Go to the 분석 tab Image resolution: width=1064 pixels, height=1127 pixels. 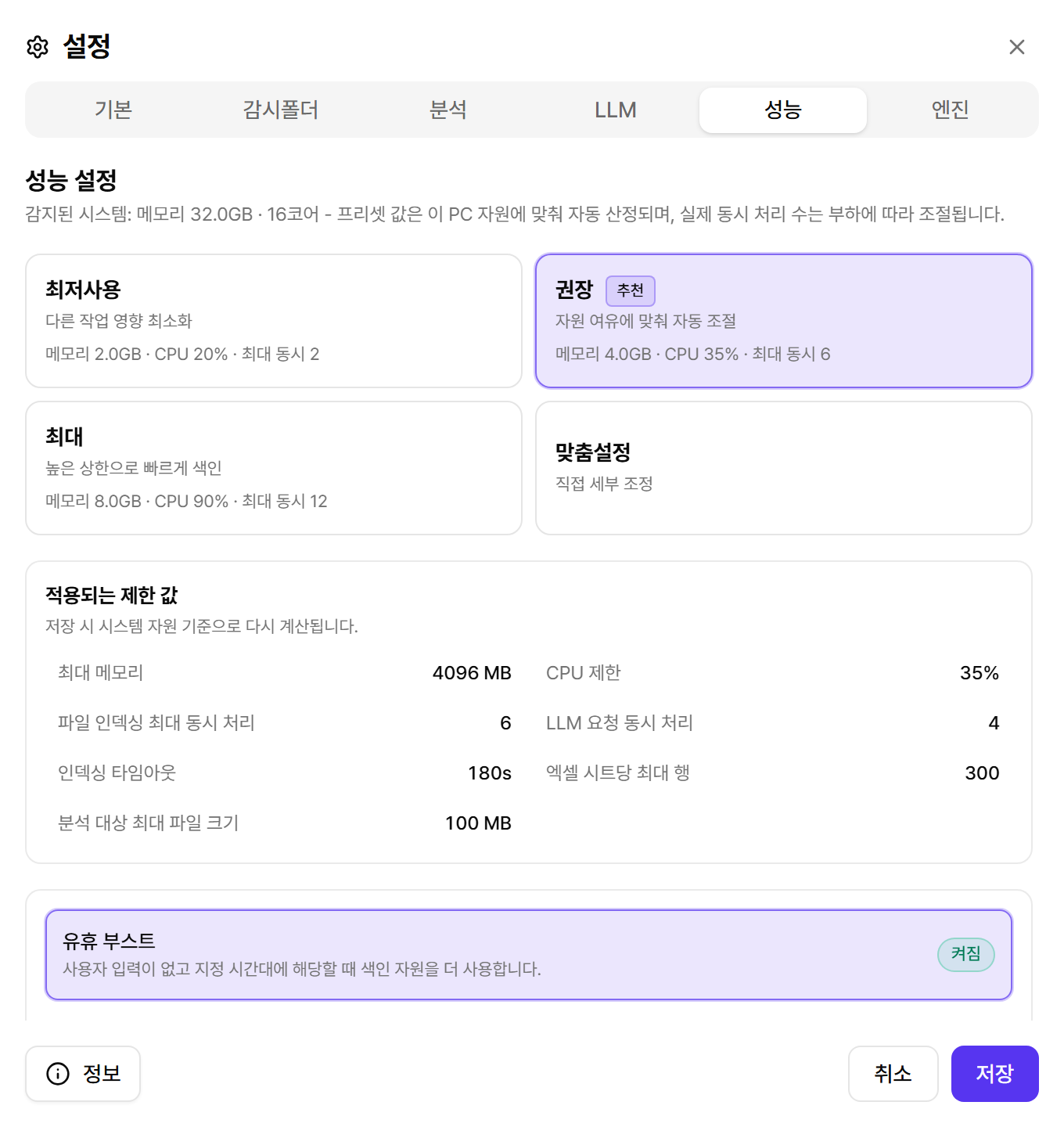[x=448, y=110]
